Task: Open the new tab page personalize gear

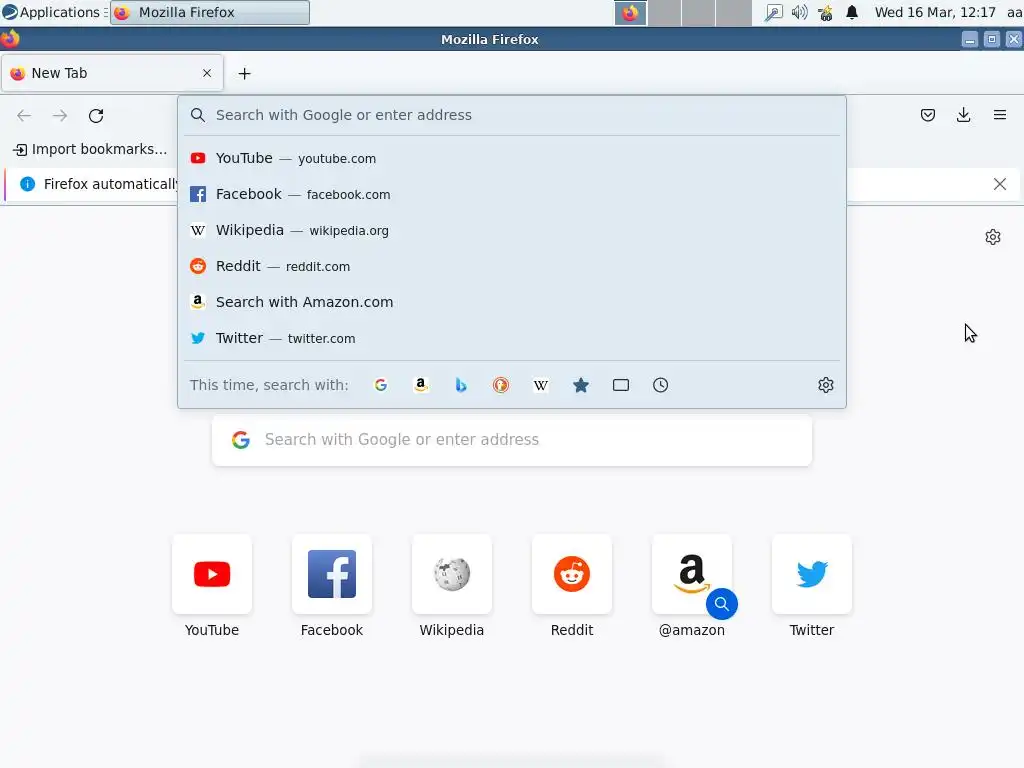Action: (x=993, y=237)
